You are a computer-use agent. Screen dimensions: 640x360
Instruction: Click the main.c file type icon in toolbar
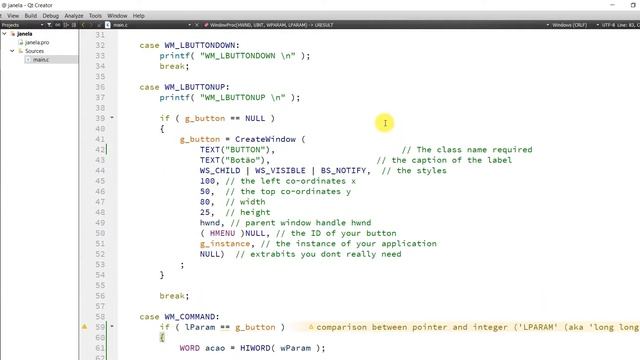(x=107, y=25)
